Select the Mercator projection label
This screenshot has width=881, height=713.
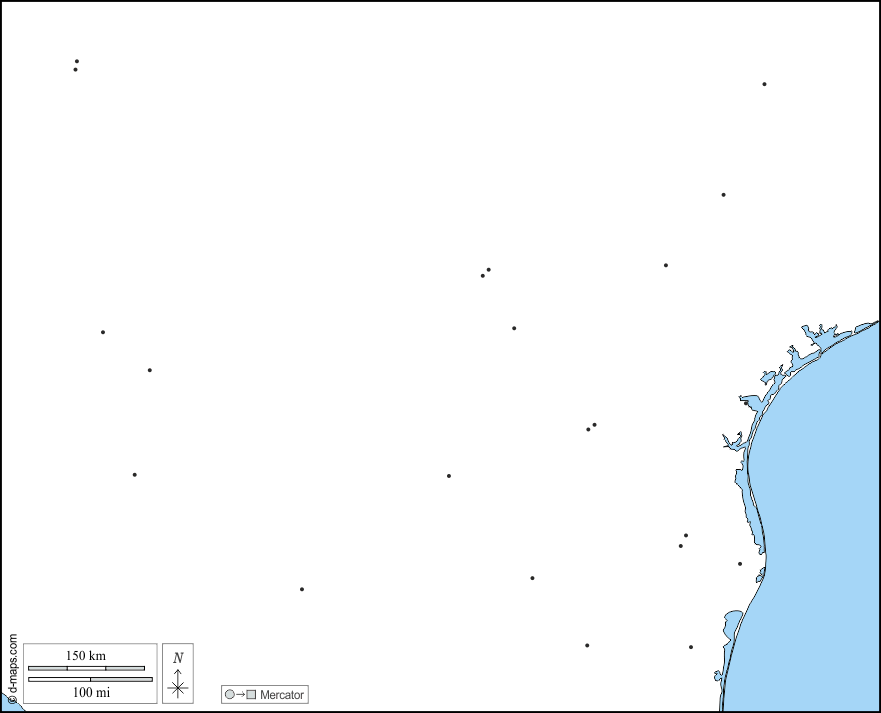(282, 695)
